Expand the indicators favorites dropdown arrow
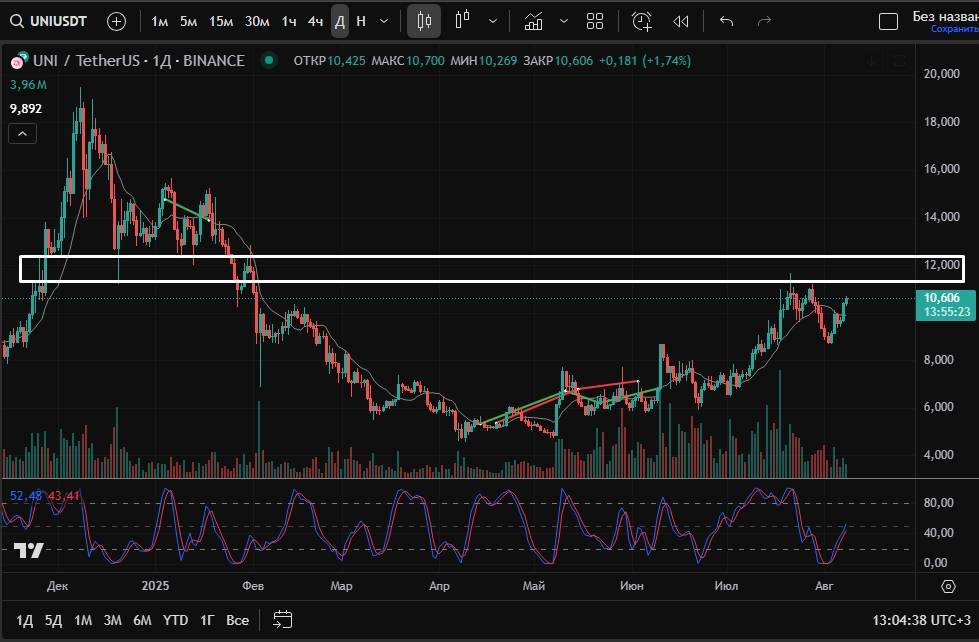 (564, 21)
